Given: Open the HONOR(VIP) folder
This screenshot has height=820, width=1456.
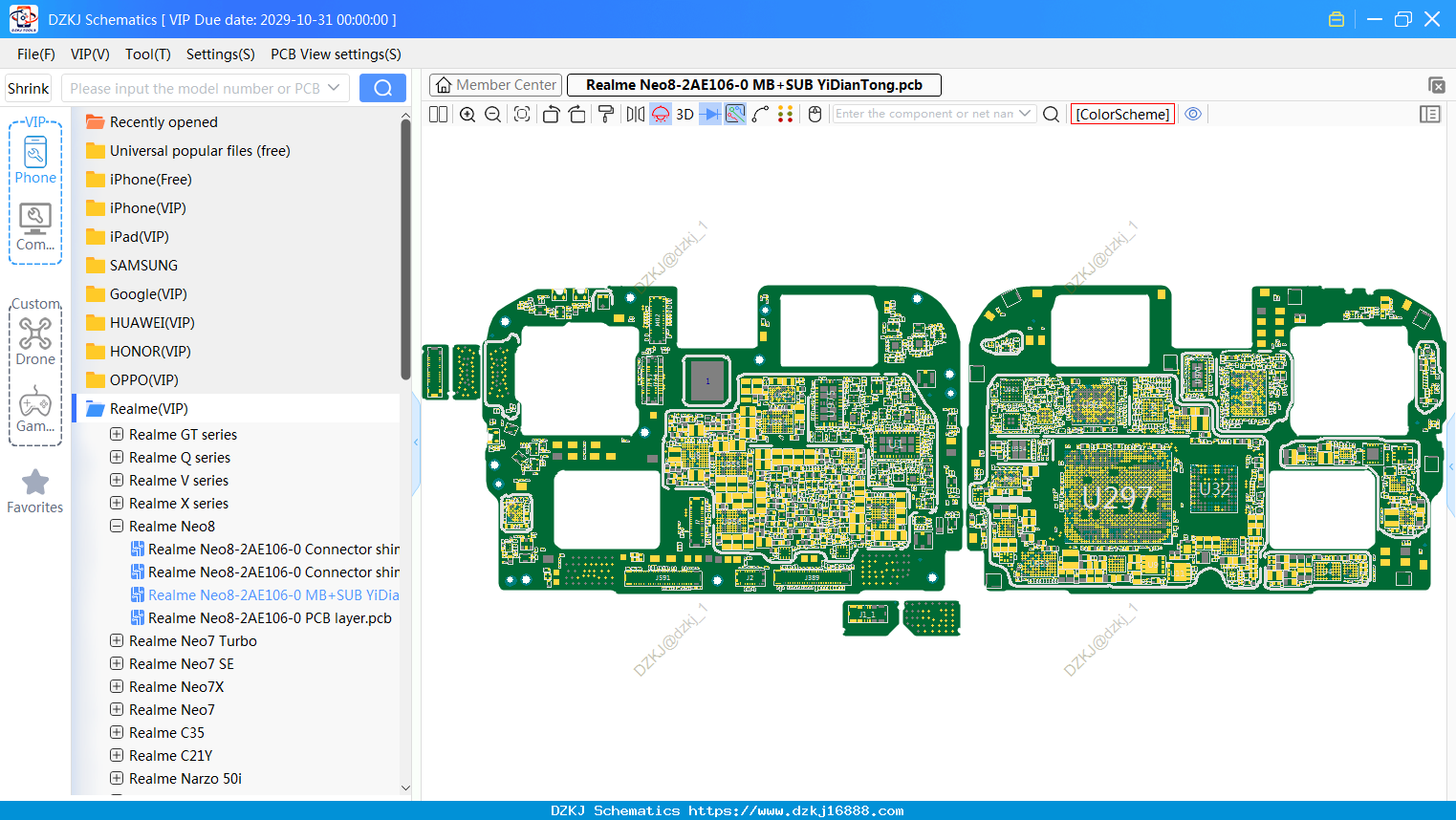Looking at the screenshot, I should point(138,352).
